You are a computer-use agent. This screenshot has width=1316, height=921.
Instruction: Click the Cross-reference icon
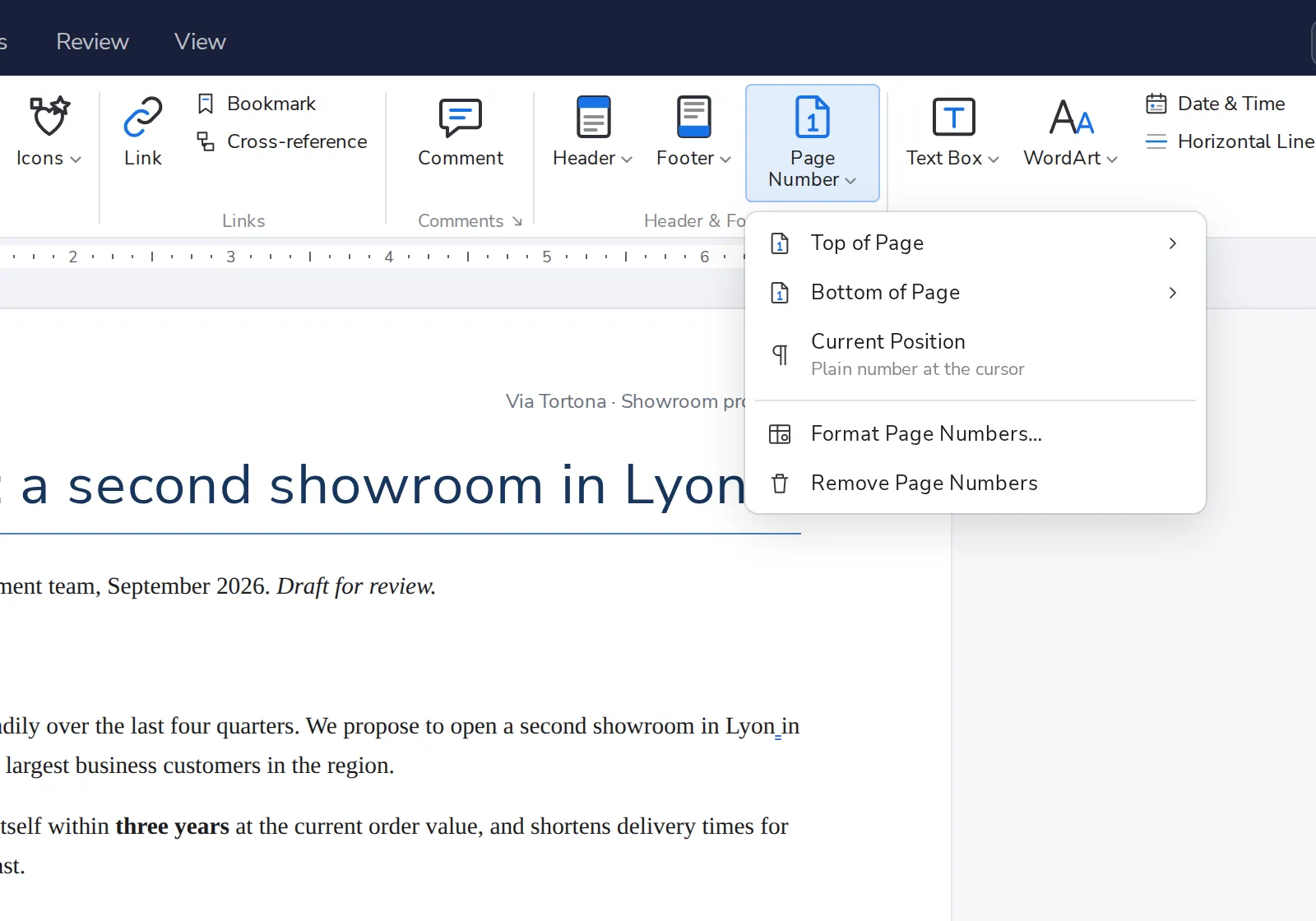206,141
